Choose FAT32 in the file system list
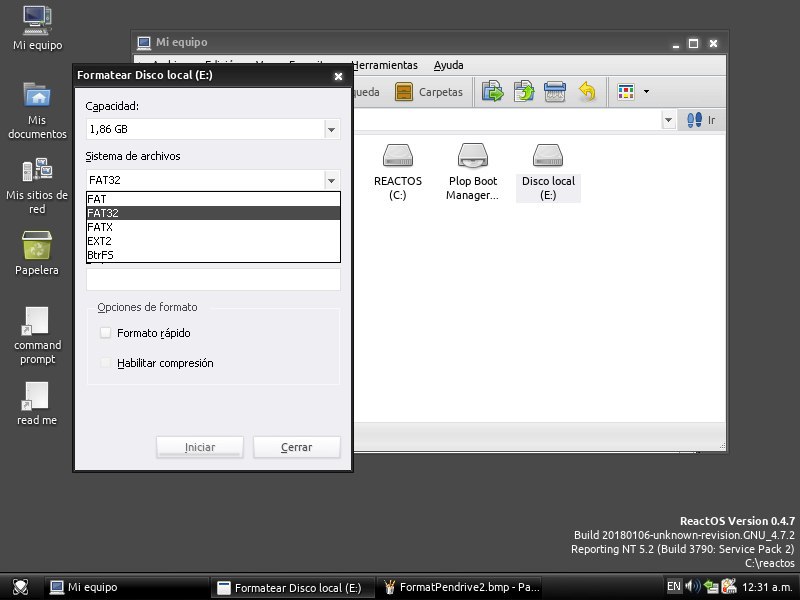 pos(213,213)
